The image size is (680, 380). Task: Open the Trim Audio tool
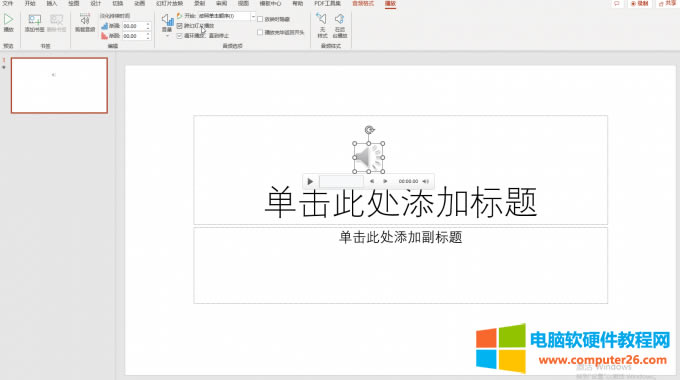(x=85, y=19)
